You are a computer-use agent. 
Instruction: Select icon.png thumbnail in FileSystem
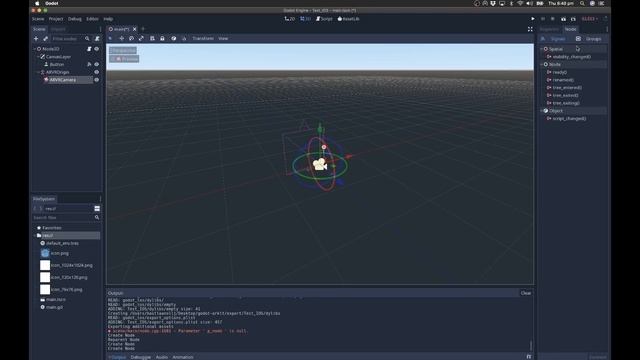(45, 253)
